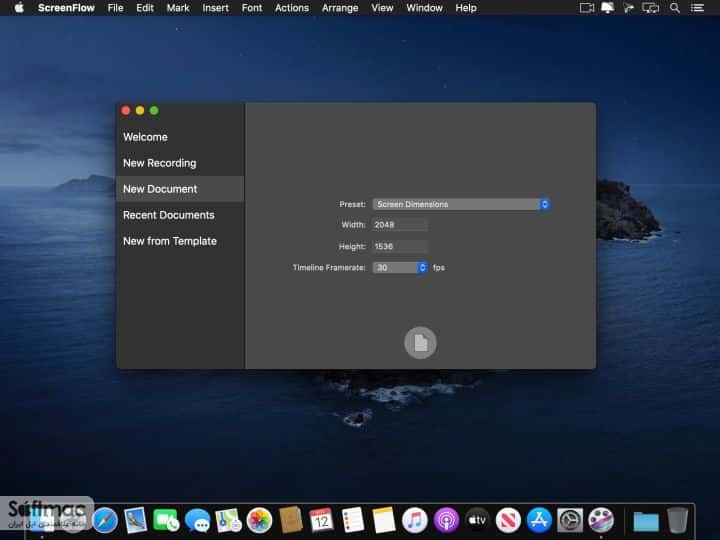
Task: Select New Recording in the sidebar
Action: click(180, 163)
